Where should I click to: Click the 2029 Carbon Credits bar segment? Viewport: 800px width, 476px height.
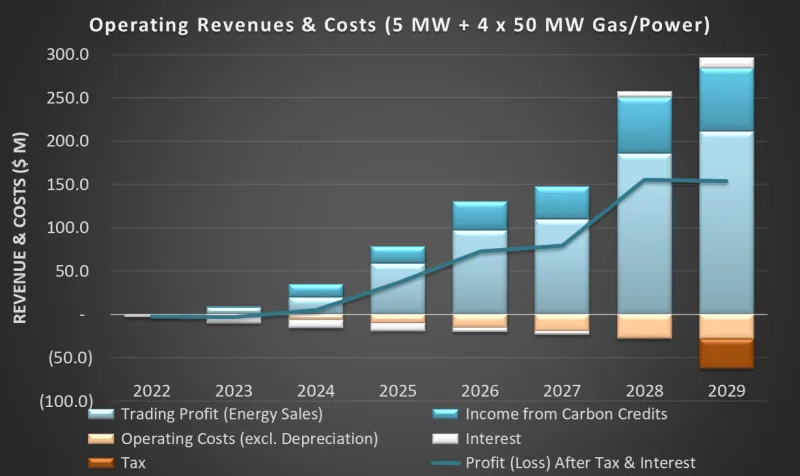pyautogui.click(x=727, y=99)
